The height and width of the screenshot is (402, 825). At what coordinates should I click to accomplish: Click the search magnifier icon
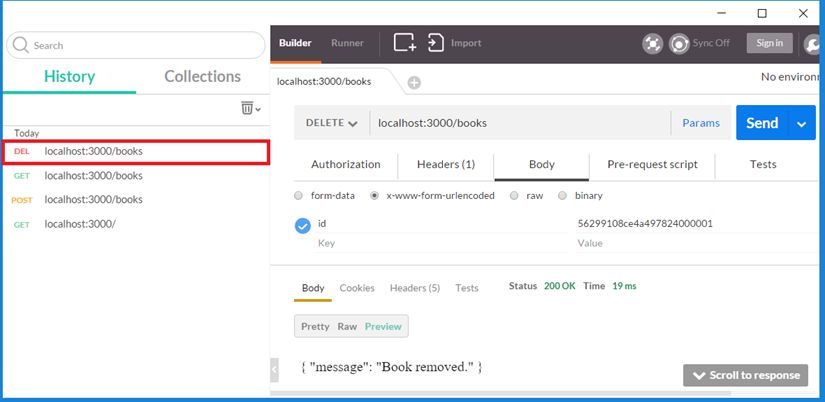pyautogui.click(x=21, y=45)
